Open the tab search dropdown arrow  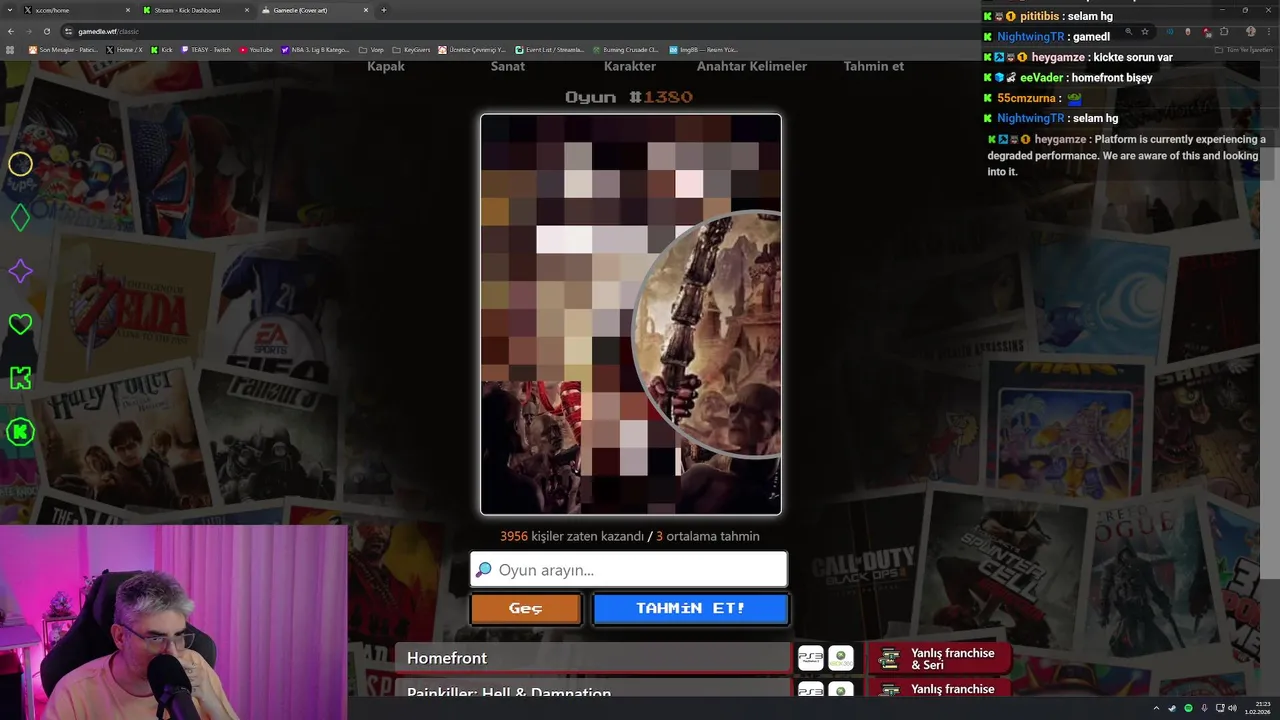click(10, 10)
